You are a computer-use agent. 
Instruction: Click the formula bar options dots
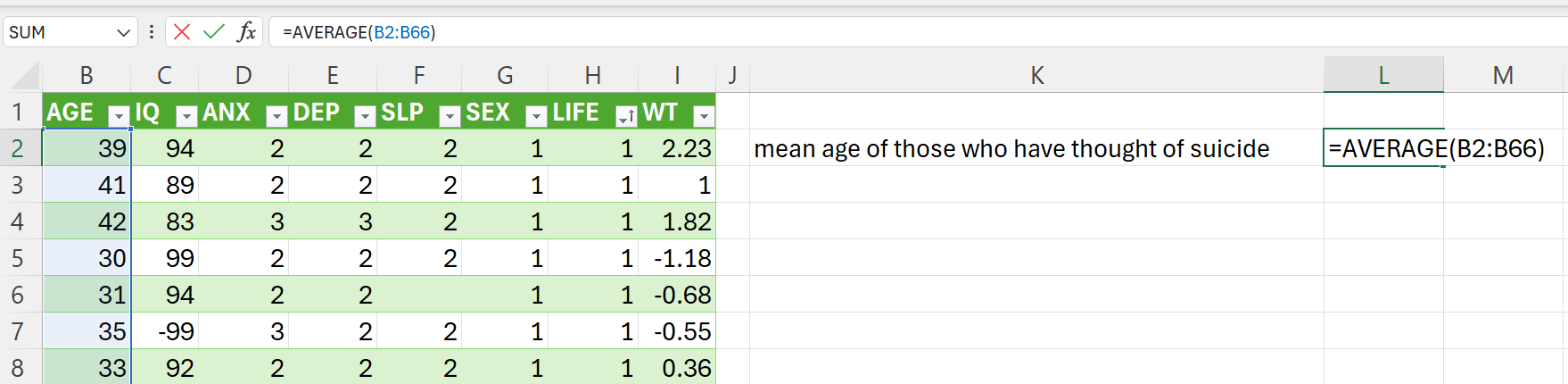click(152, 32)
